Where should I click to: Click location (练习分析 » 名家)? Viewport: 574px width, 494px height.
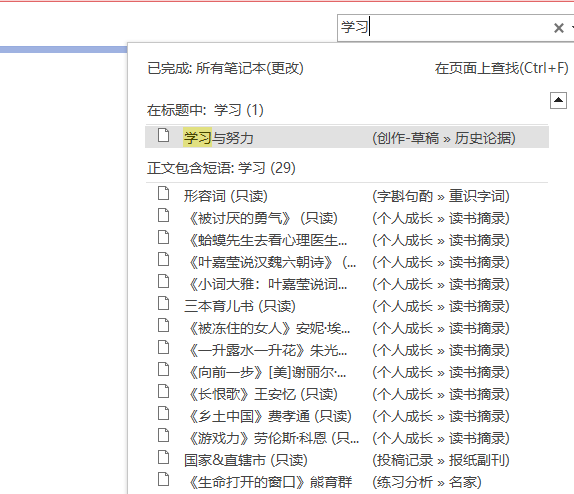click(x=426, y=482)
